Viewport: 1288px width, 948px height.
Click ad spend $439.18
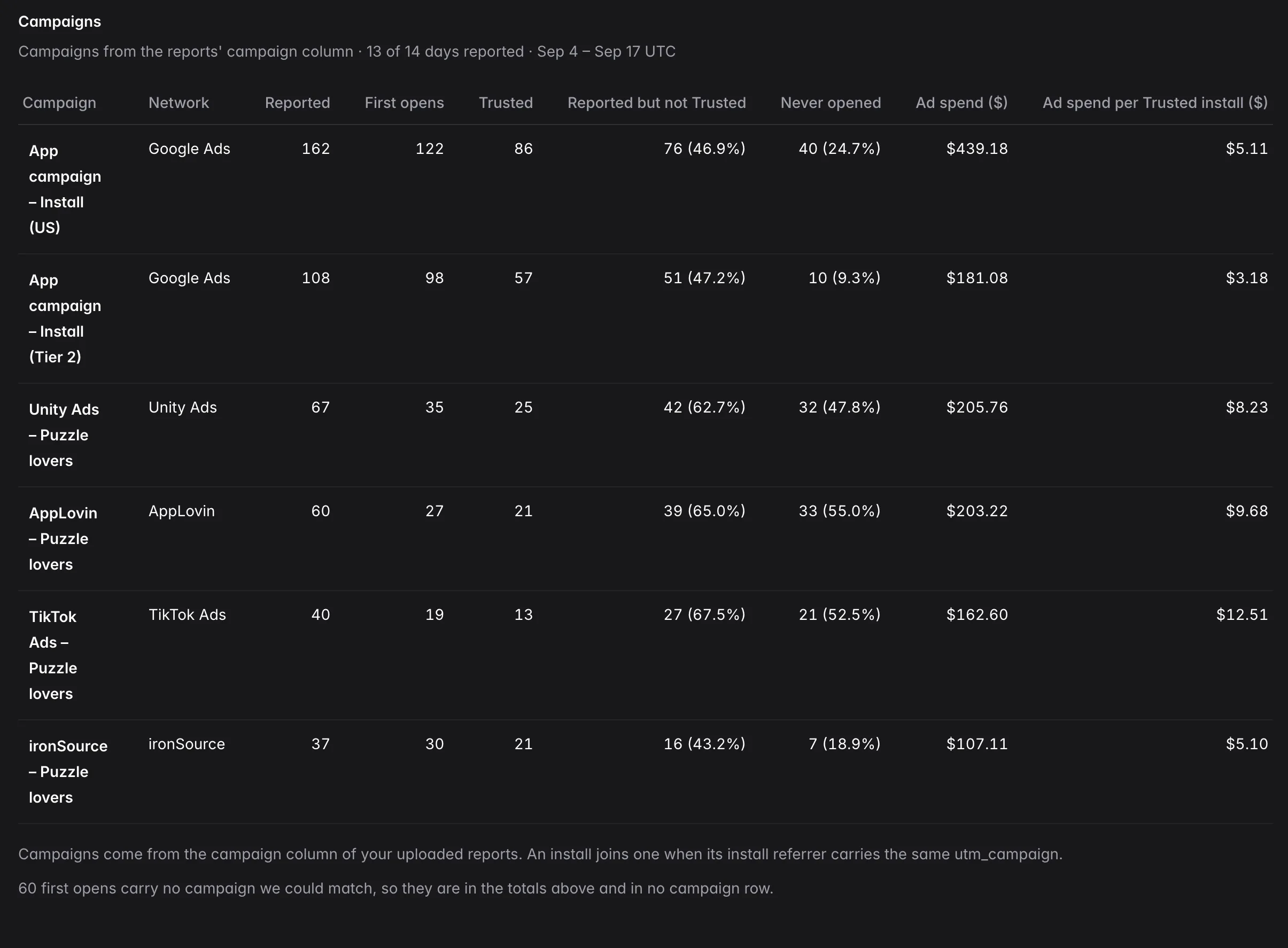click(977, 149)
